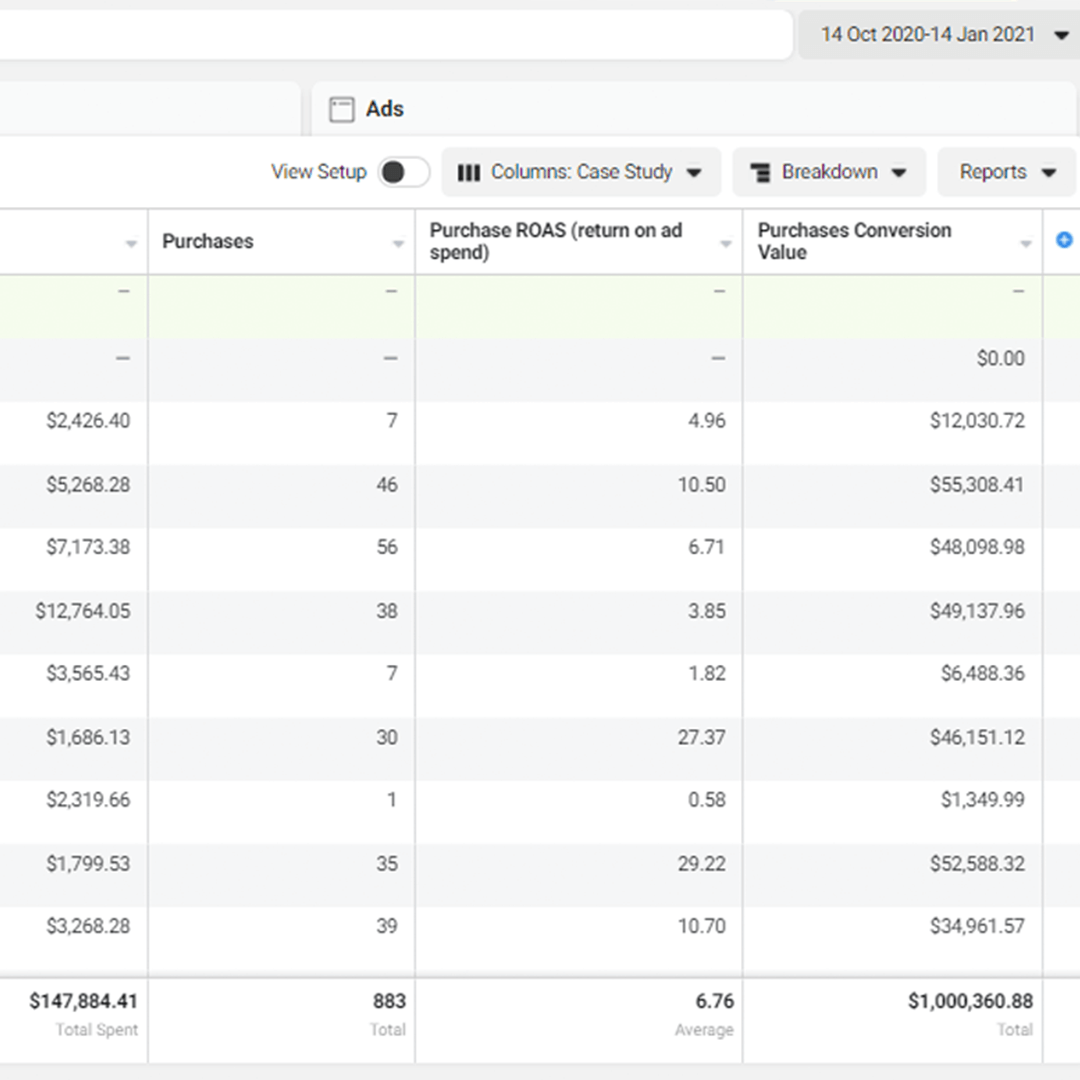1080x1080 pixels.
Task: Click the blue add column plus icon
Action: [x=1064, y=240]
